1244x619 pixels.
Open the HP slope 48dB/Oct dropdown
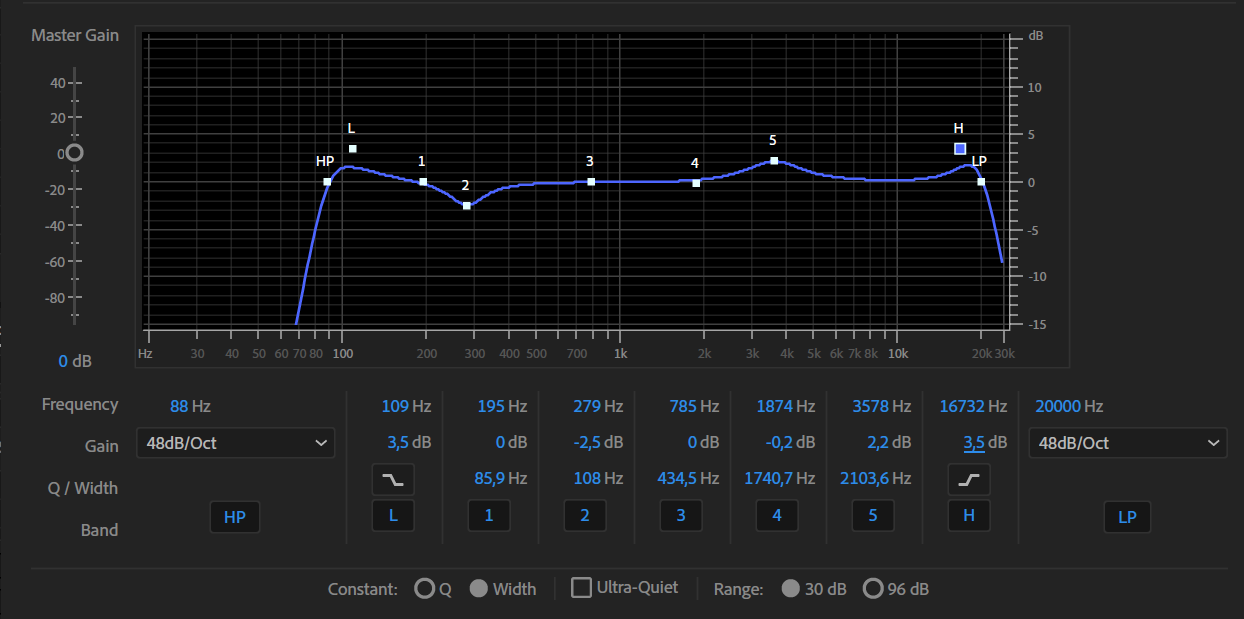(235, 443)
